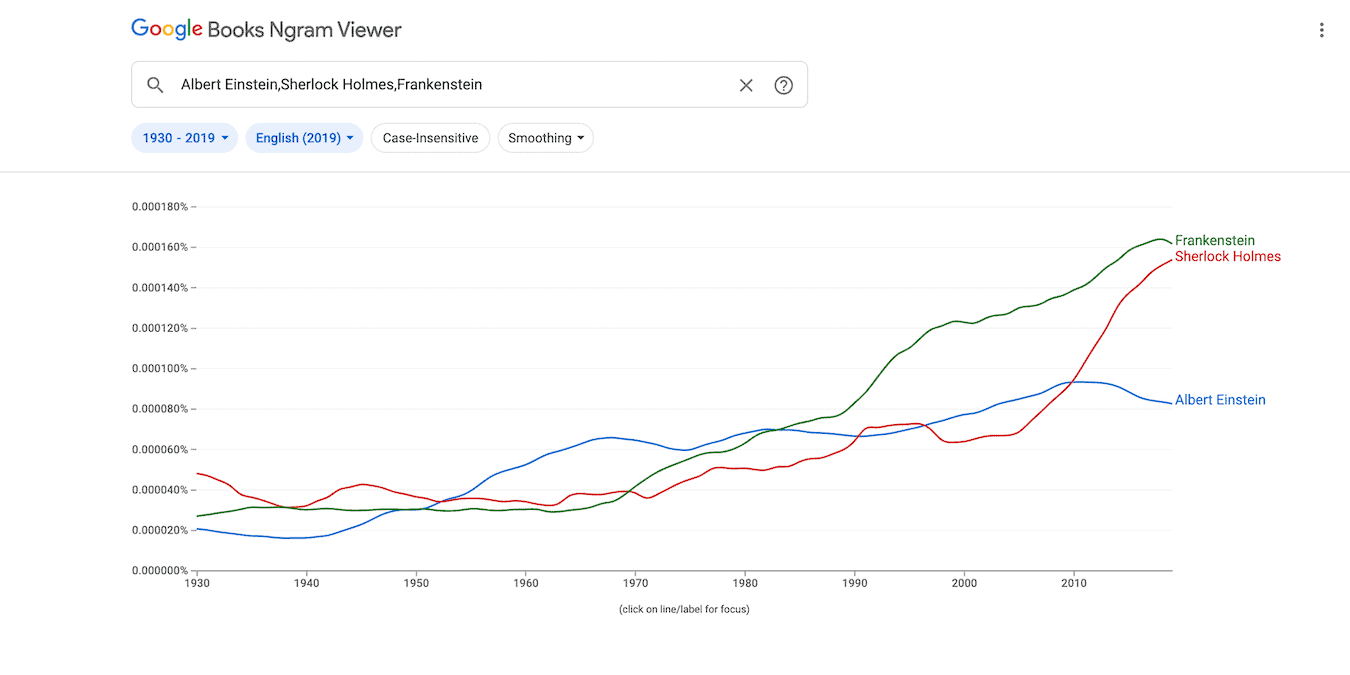Click the search magnifier icon

[155, 85]
